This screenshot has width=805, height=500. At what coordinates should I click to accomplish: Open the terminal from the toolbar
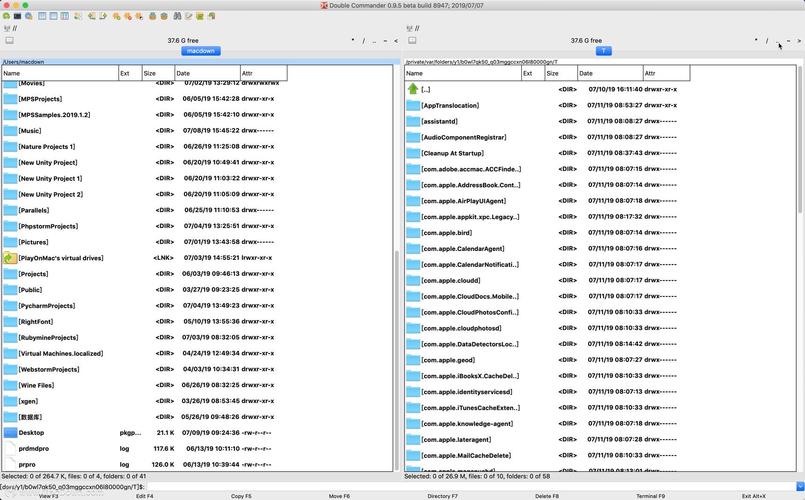pyautogui.click(x=17, y=16)
